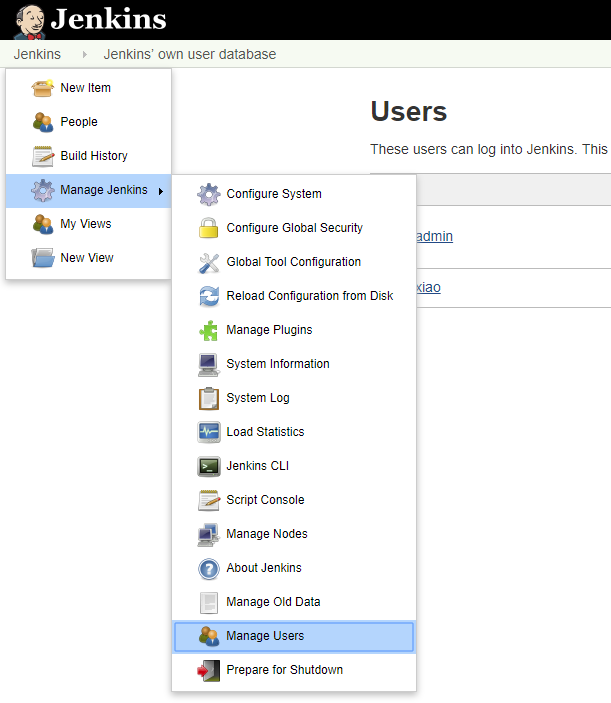This screenshot has width=611, height=703.
Task: Open Configure System menu entry
Action: (273, 194)
